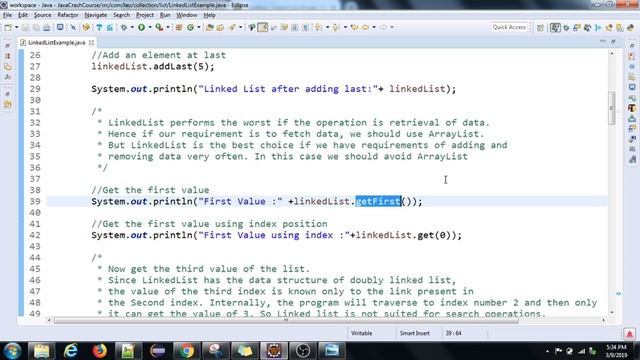Click the horizontal scrollbar of editor
Screen dimensions: 640x360
click(x=286, y=320)
